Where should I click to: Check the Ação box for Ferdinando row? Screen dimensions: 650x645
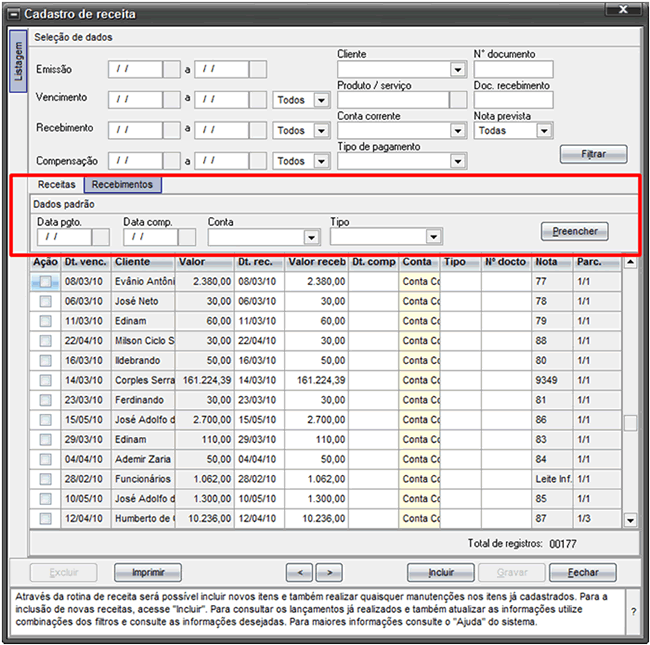click(45, 400)
